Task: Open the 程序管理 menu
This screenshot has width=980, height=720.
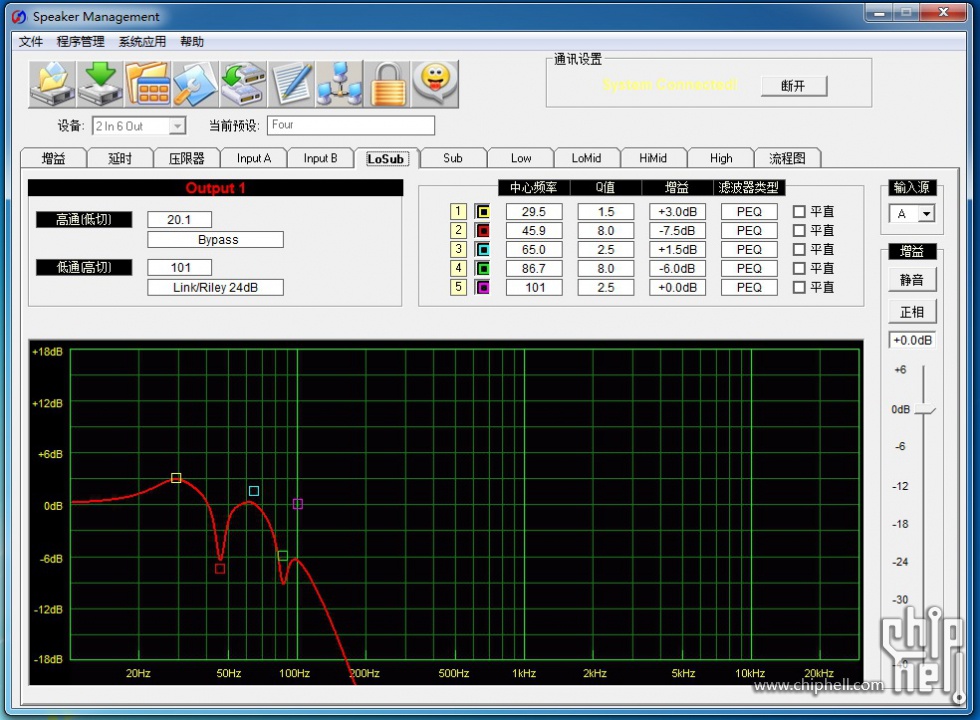Action: point(80,42)
